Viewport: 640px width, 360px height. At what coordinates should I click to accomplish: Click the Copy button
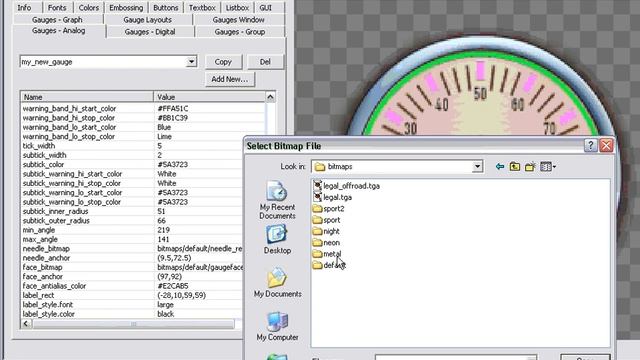click(x=223, y=62)
